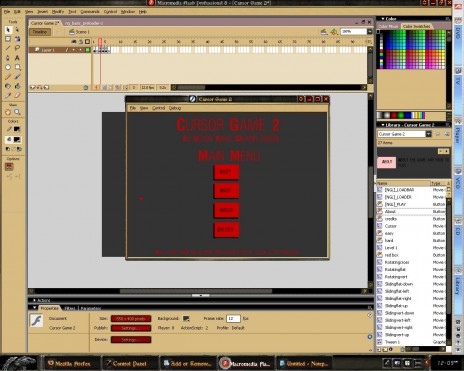Viewport: 464px width, 371px height.
Task: Click the Snap to Objects option icon
Action: [9, 166]
